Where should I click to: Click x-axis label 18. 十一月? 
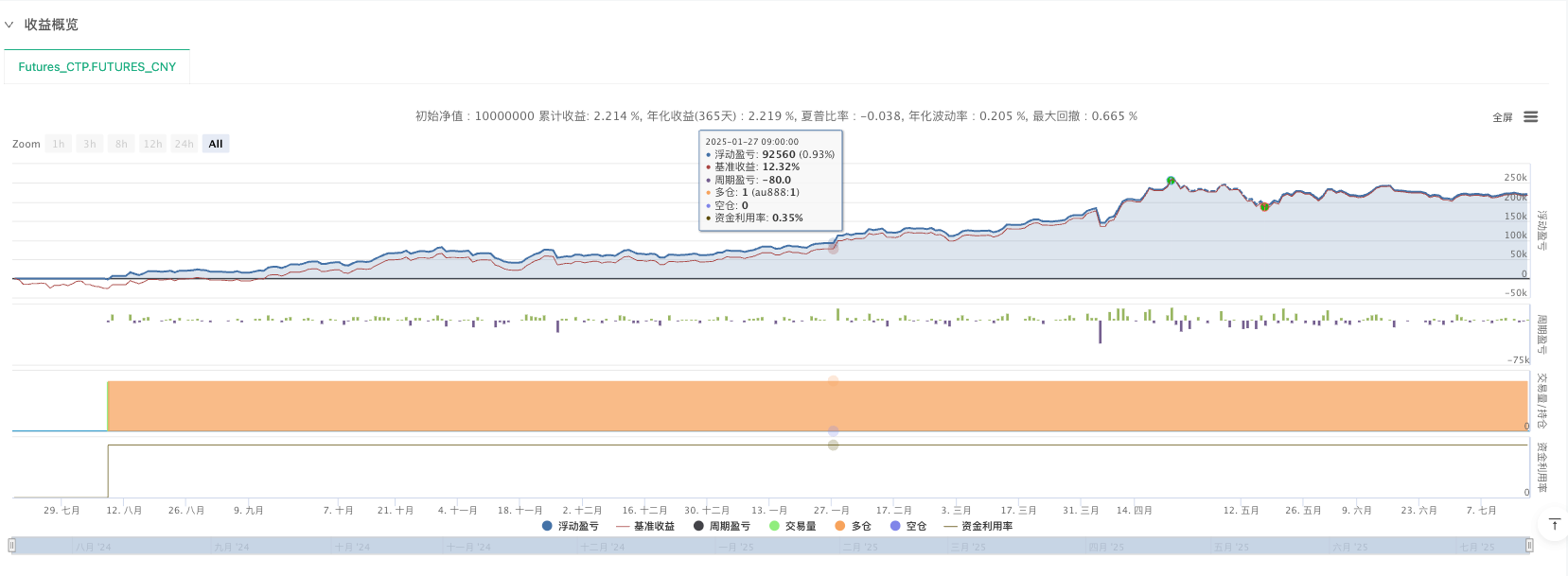pyautogui.click(x=520, y=511)
